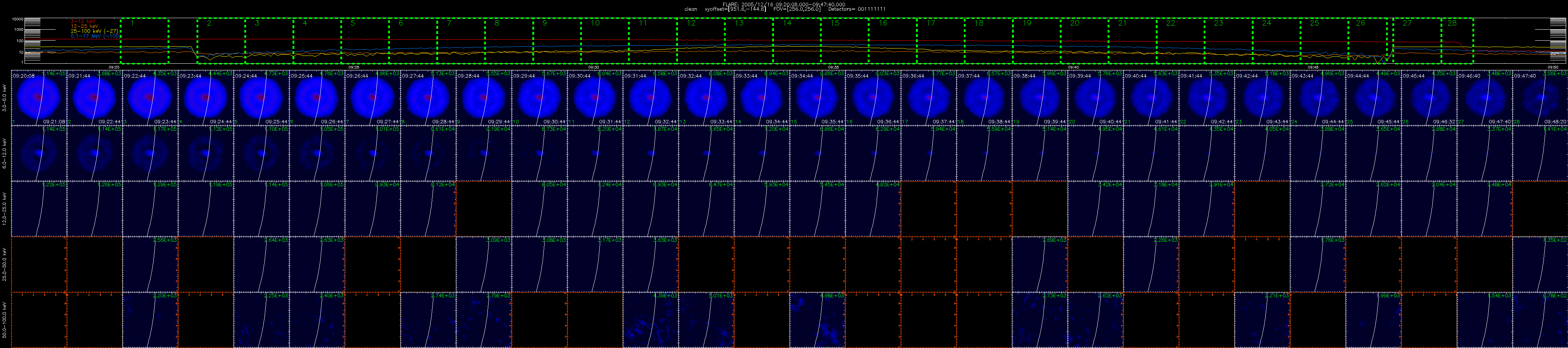The image size is (1568, 348).
Task: Open the 3.0-6.0 keV image starting 09:43:44
Action: 1318,98
